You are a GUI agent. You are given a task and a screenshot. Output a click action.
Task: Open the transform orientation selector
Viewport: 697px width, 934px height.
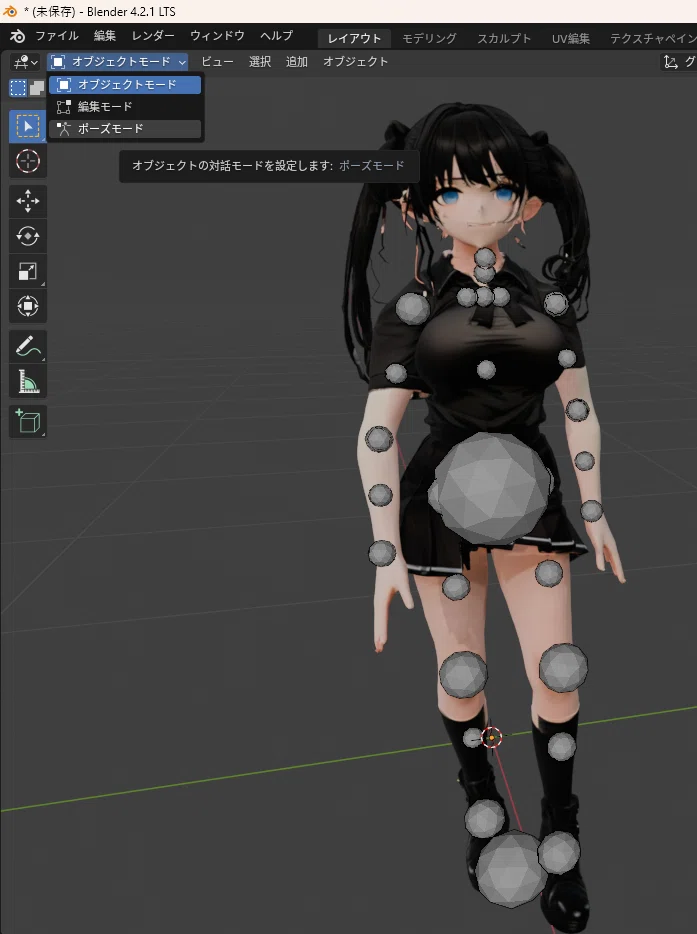[679, 61]
